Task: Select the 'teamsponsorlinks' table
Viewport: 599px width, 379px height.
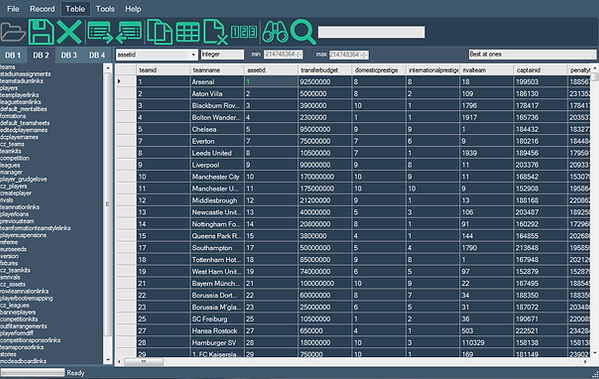Action: click(x=22, y=347)
